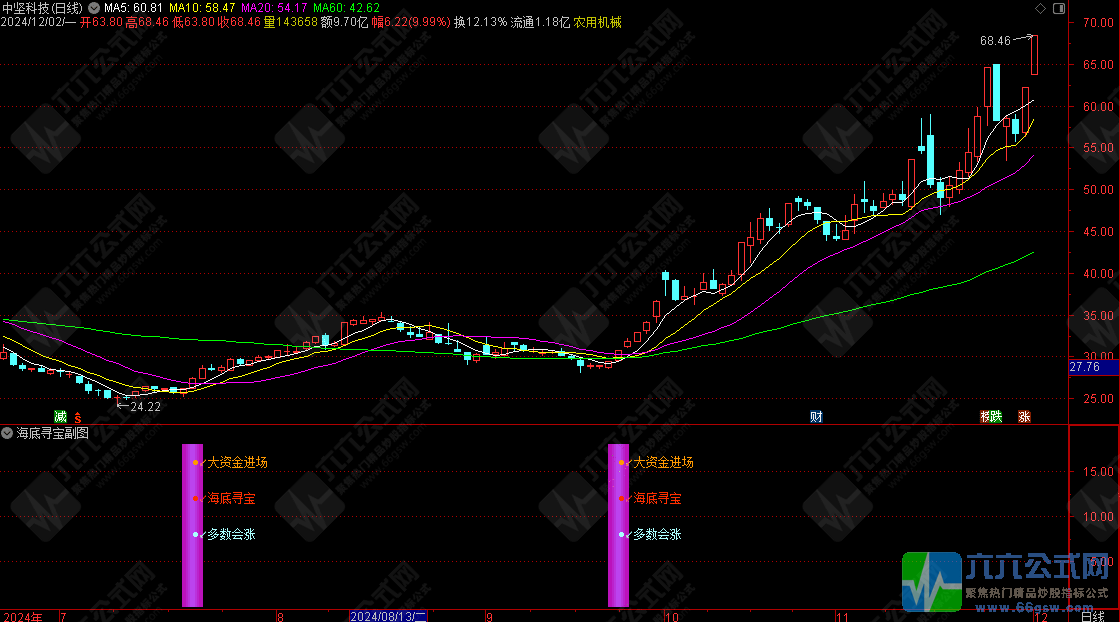Click the red 涨 marker icon
This screenshot has height=622, width=1120.
point(1024,416)
